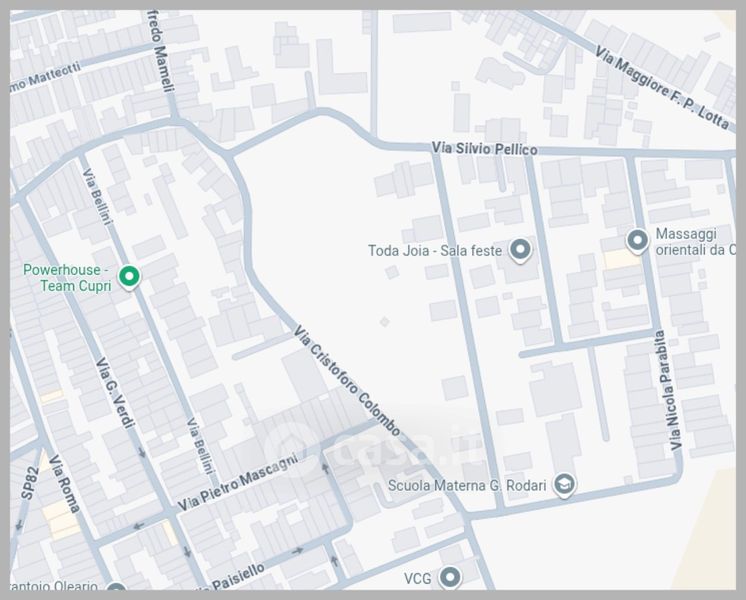Click the green Powerhouse - Team Cupri pin
Image resolution: width=746 pixels, height=600 pixels.
coord(128,277)
